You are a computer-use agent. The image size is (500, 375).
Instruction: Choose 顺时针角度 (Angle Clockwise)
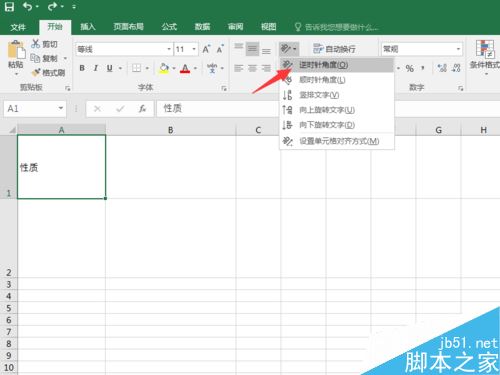337,80
